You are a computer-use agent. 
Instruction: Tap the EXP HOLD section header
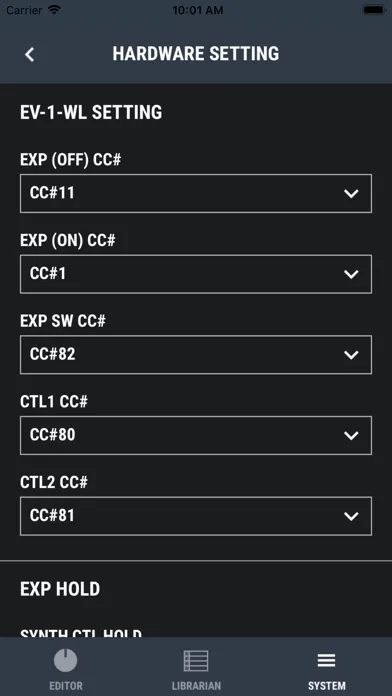[60, 589]
